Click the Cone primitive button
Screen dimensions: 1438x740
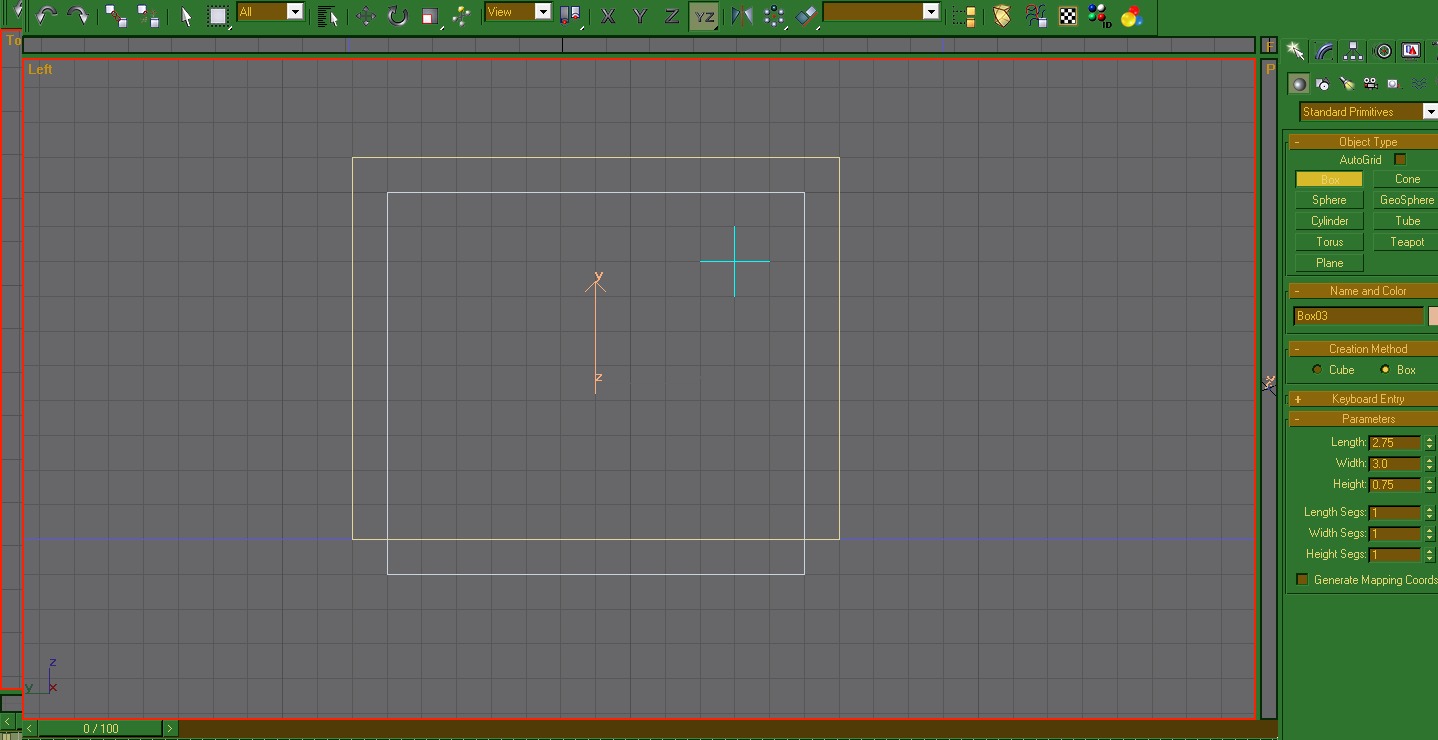pos(1407,179)
